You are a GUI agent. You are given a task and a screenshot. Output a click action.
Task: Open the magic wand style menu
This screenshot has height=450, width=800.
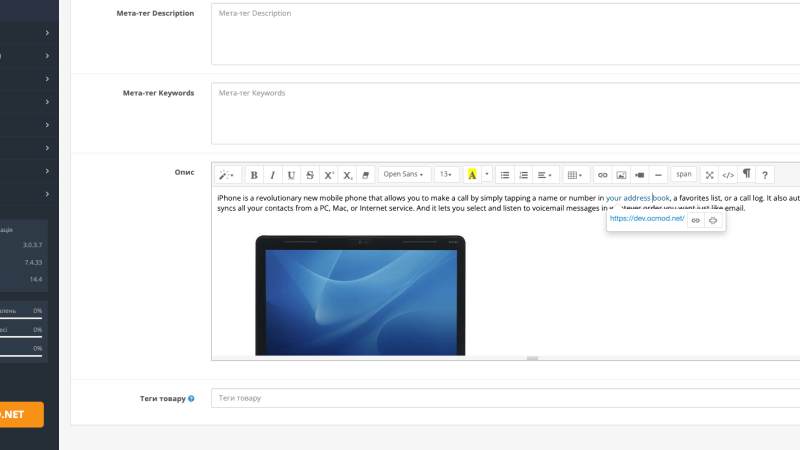click(227, 175)
